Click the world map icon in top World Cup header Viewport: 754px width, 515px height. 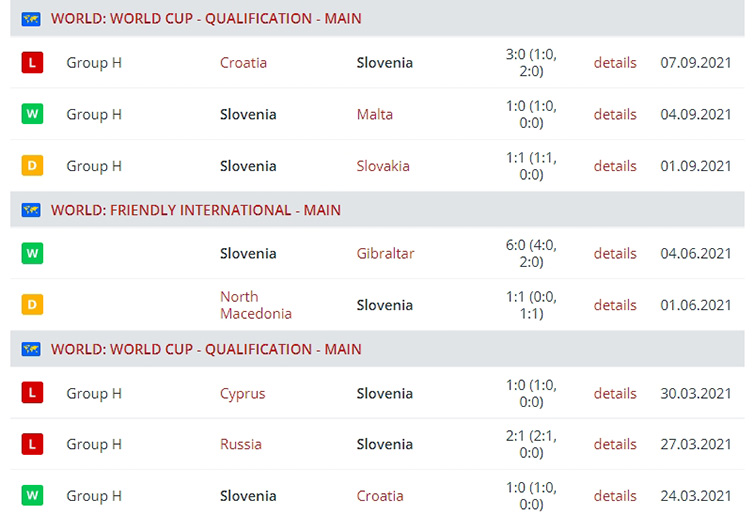point(31,19)
